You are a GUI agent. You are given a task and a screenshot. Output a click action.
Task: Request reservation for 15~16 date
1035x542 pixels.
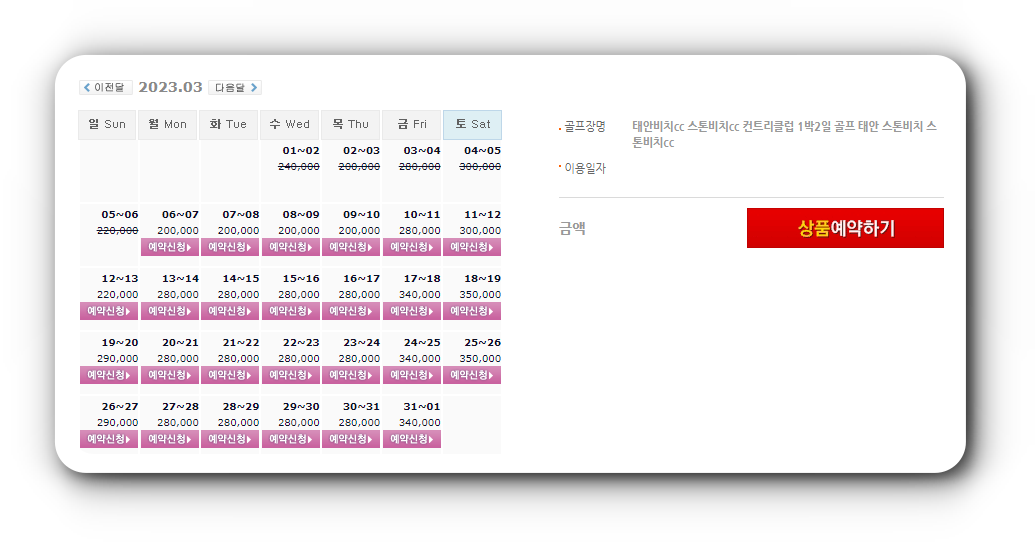point(290,311)
